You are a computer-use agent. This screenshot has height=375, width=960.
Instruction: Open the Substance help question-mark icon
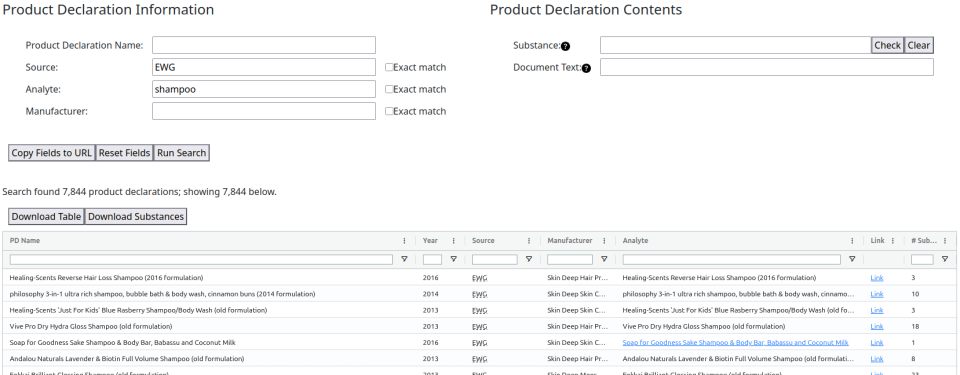click(x=566, y=47)
